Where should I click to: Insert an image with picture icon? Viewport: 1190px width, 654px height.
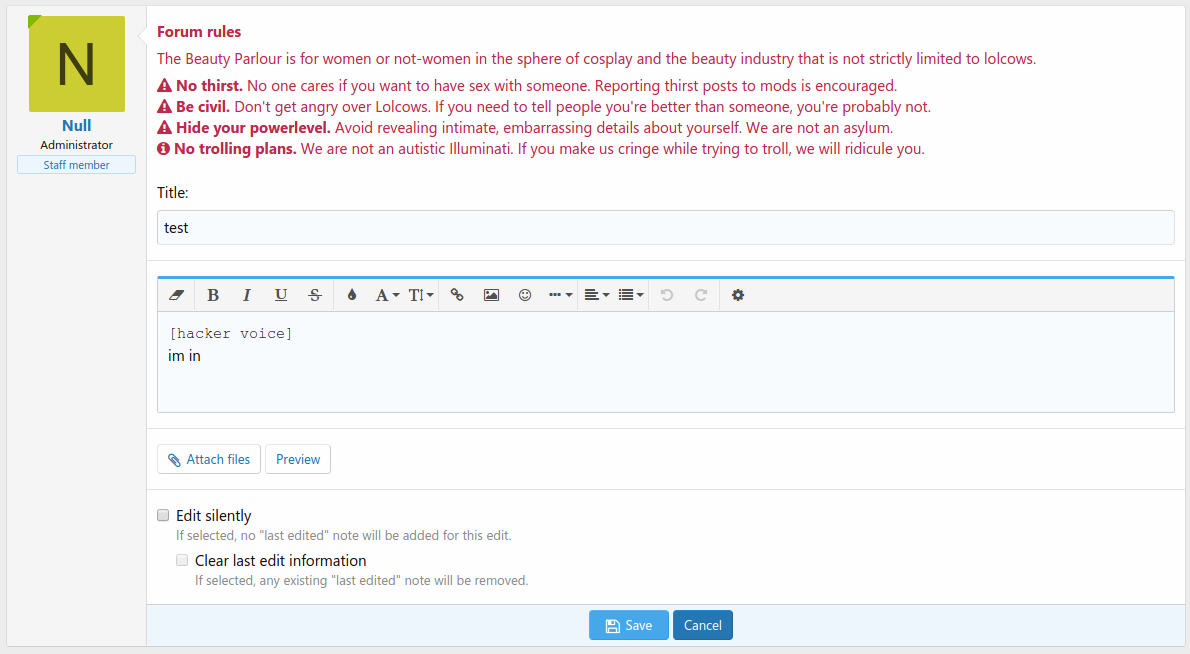(491, 295)
